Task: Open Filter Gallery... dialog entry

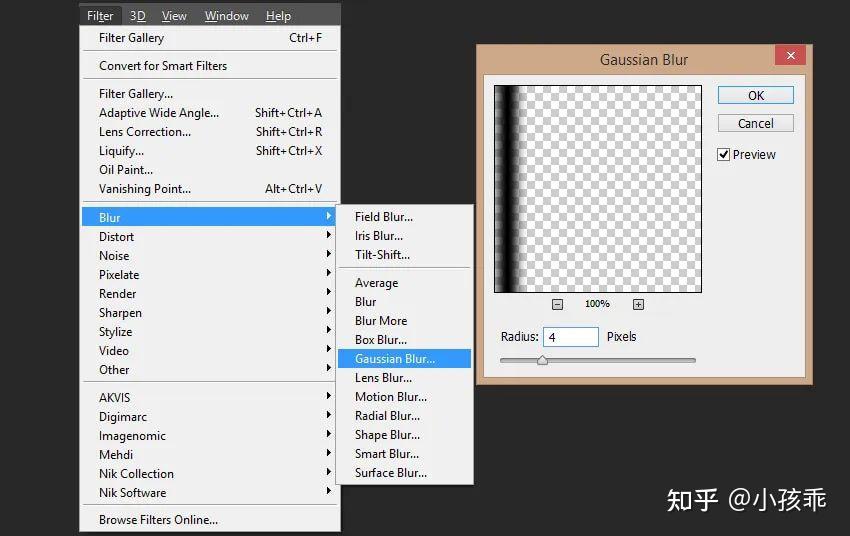Action: point(210,94)
